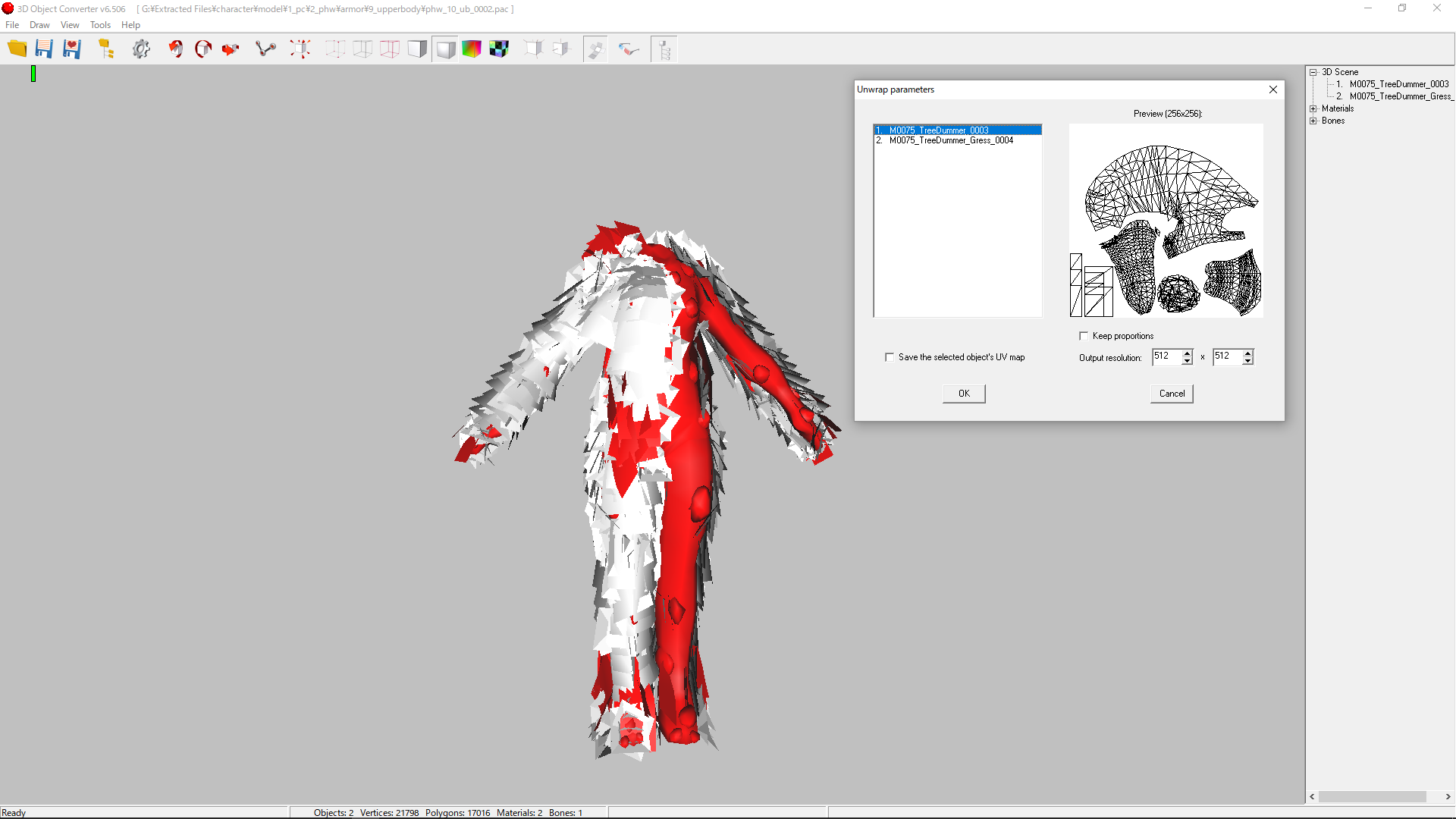The height and width of the screenshot is (819, 1456).
Task: Select the colored gradient cube shading icon
Action: [x=472, y=49]
